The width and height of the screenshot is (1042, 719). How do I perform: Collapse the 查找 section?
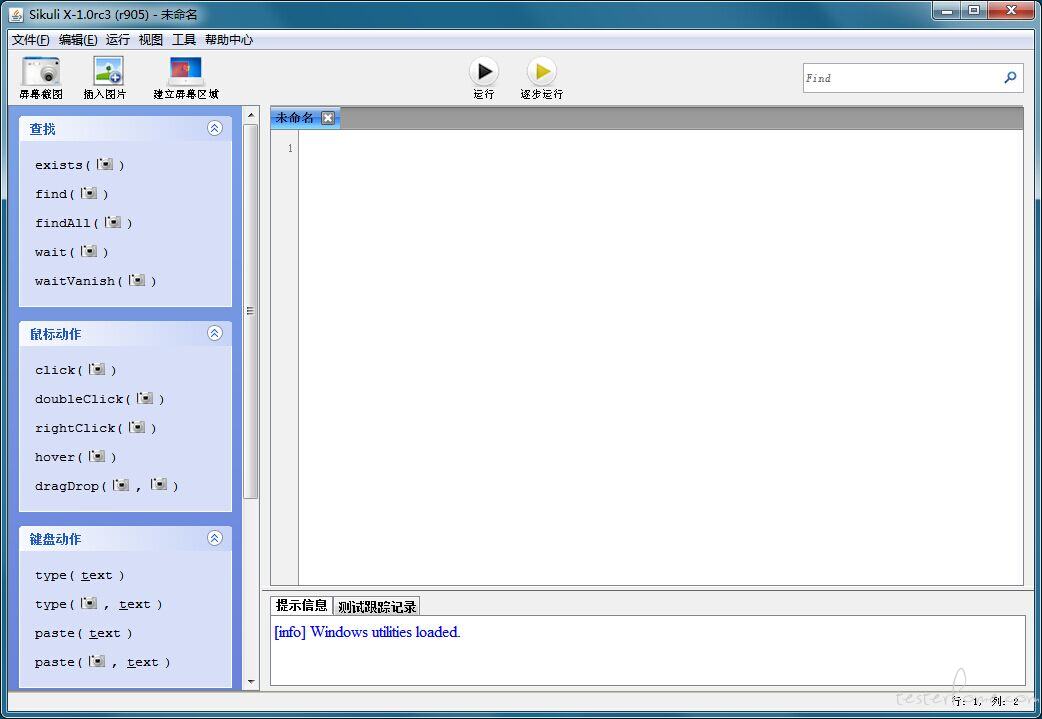[215, 128]
